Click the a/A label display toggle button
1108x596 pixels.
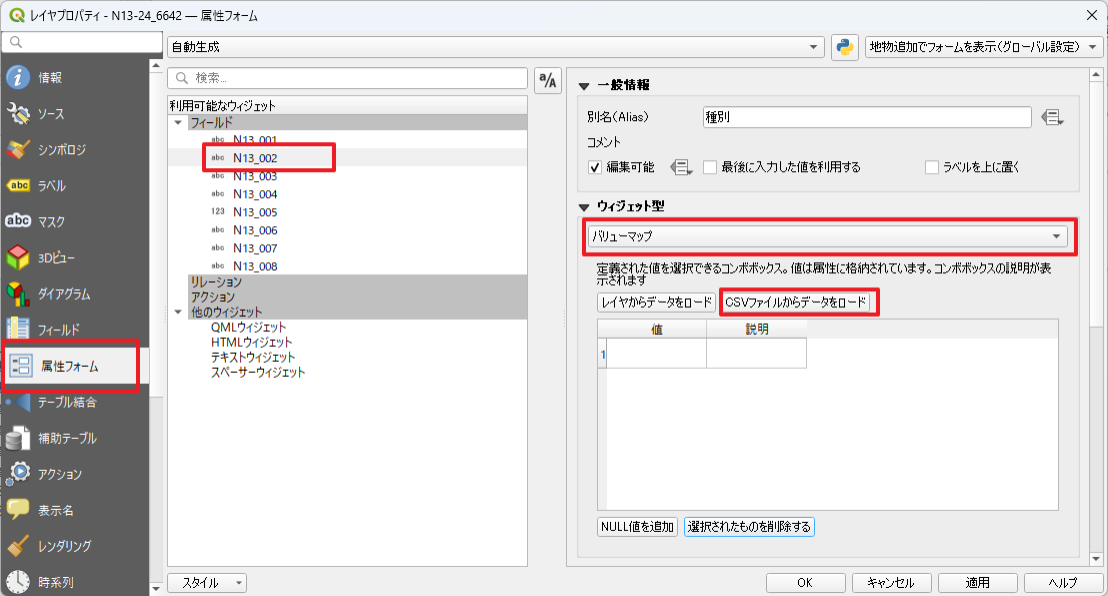[x=547, y=81]
